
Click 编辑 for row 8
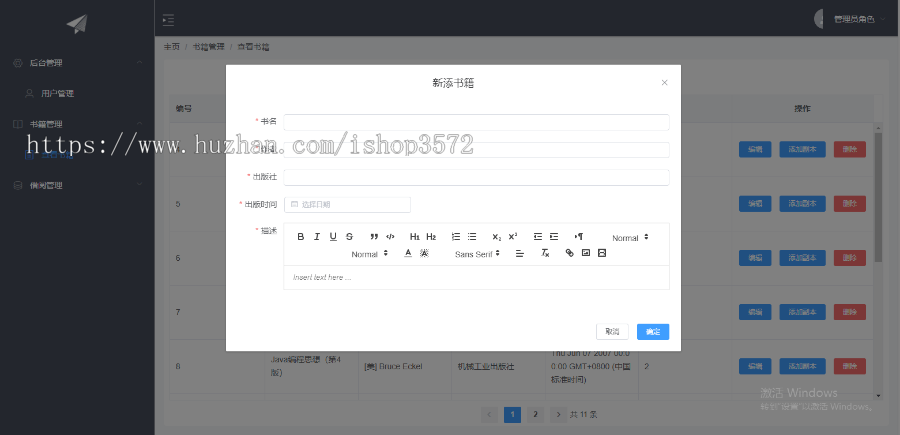click(x=755, y=366)
